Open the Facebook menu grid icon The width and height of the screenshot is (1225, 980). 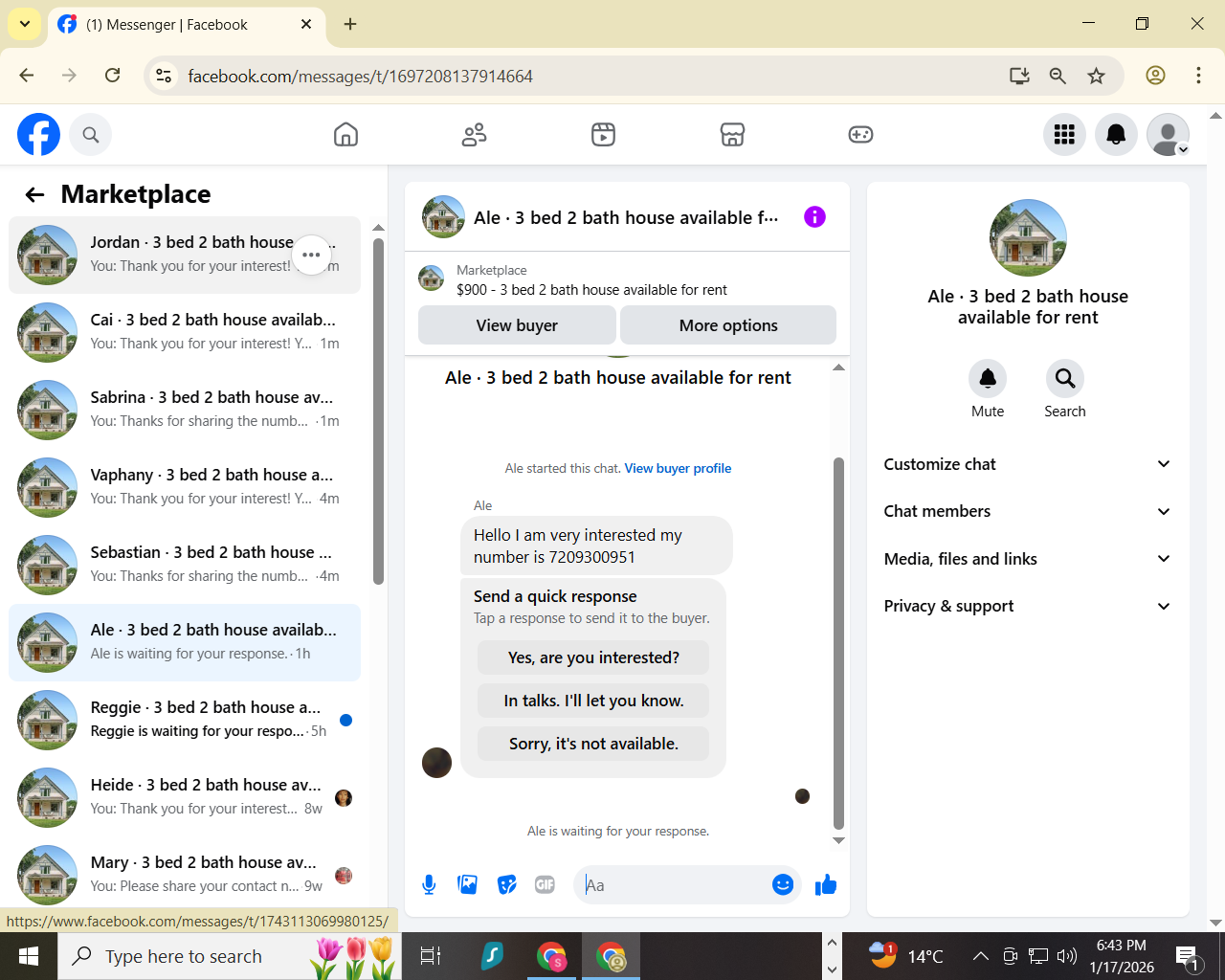coord(1064,135)
